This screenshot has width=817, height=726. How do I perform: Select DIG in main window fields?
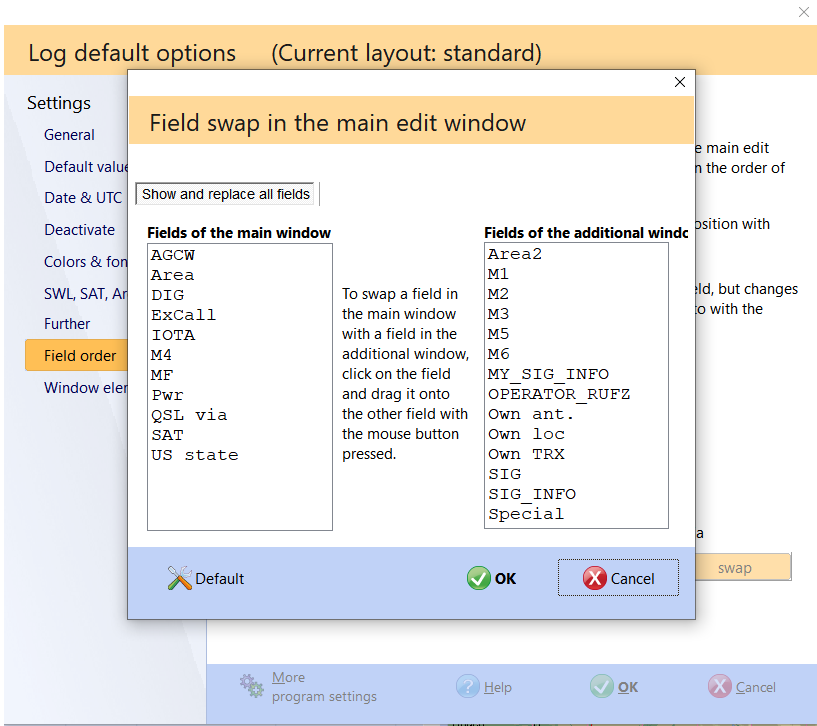(x=240, y=295)
